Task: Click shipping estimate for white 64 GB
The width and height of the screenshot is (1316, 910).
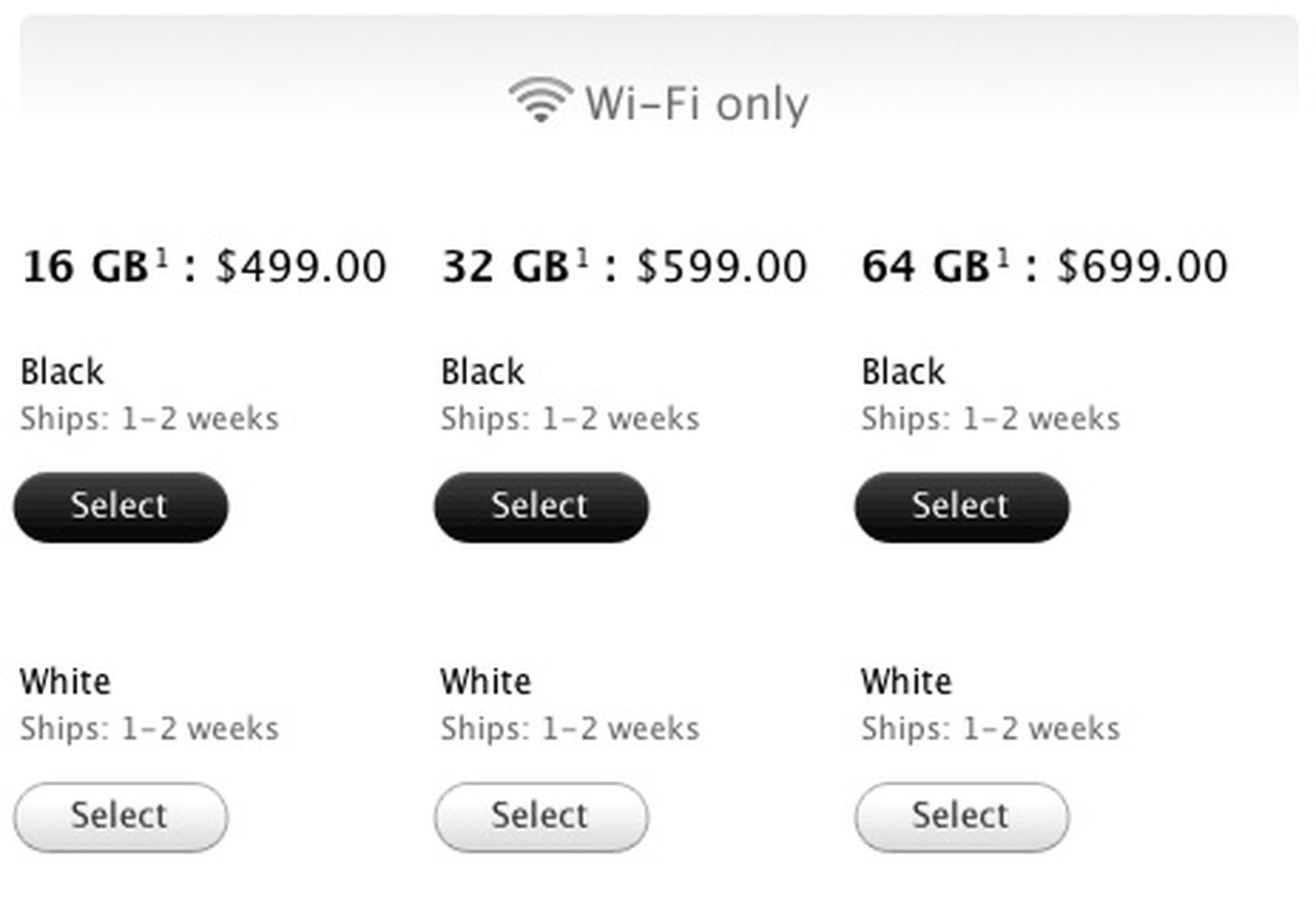Action: point(990,729)
